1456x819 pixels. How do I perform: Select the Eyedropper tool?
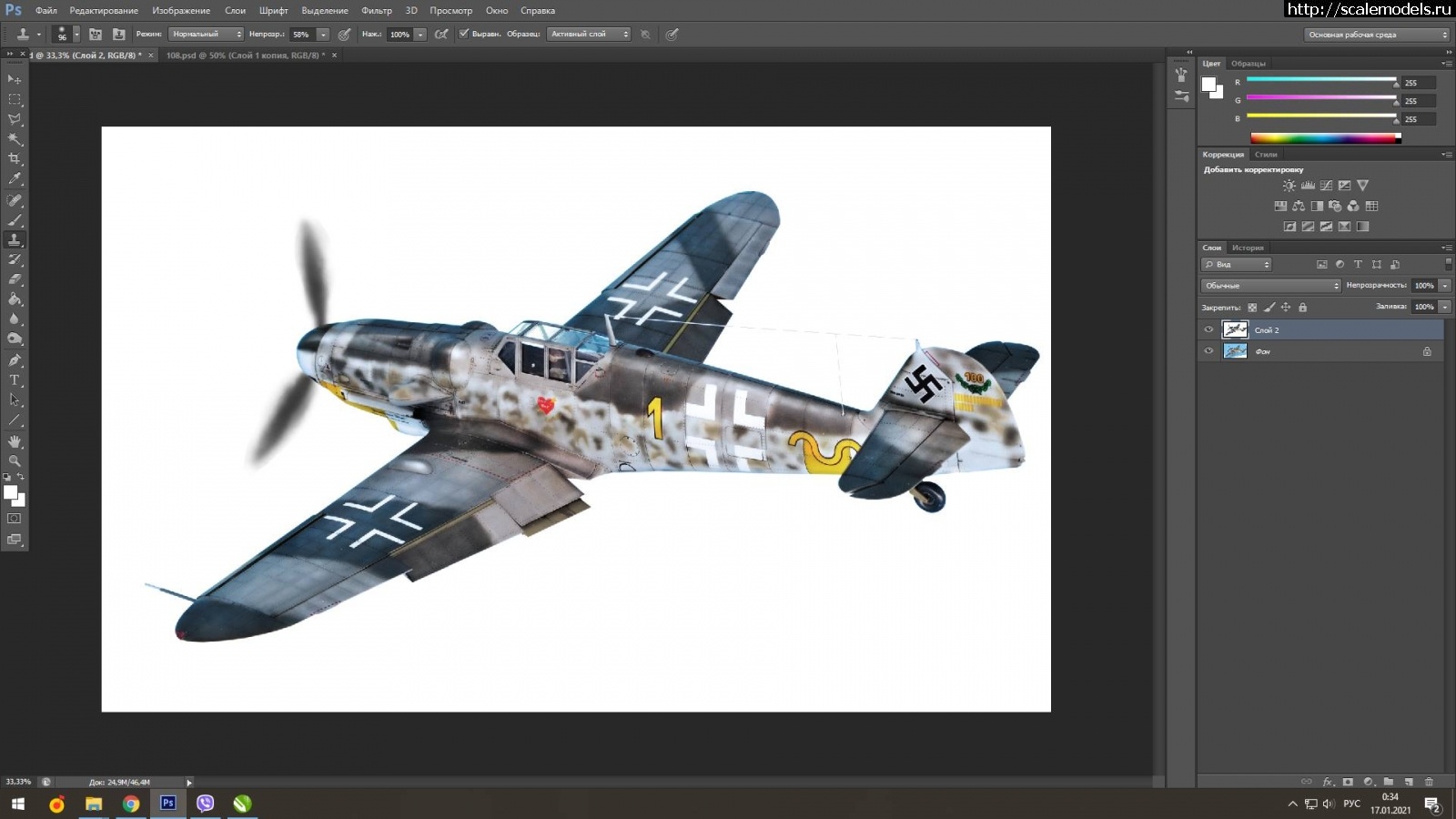point(15,179)
